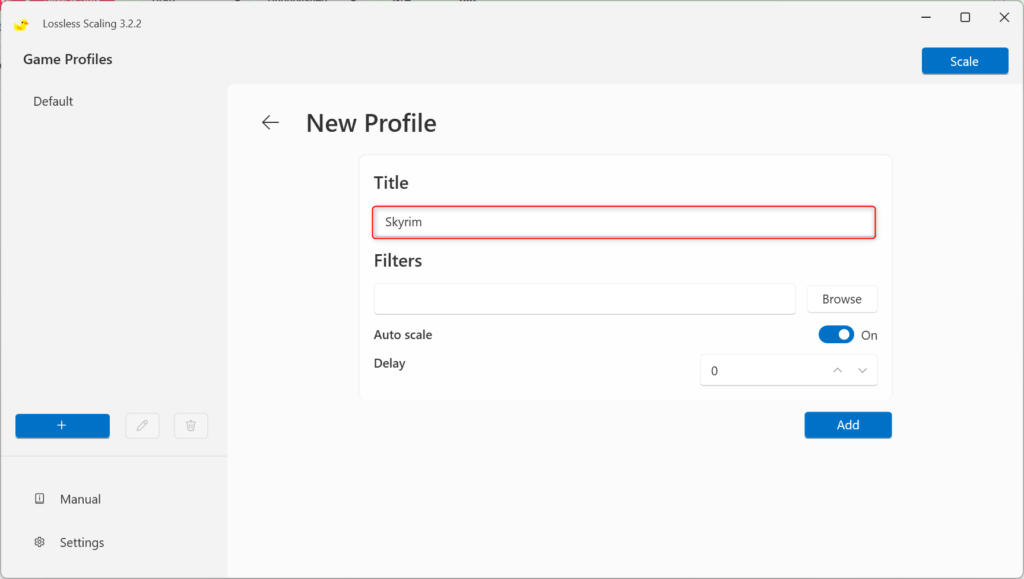Screen dimensions: 1024x579
Task: Disable the Auto scale toggle
Action: click(x=836, y=334)
